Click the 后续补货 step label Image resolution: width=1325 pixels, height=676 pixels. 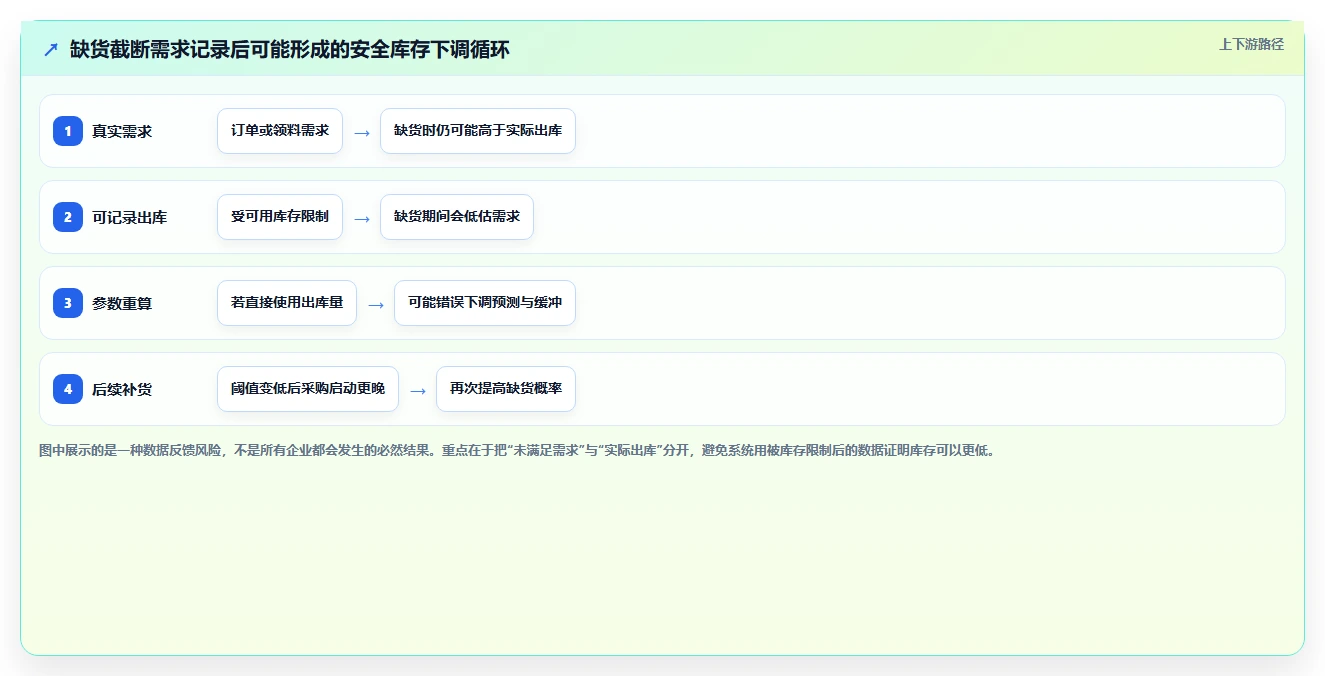(122, 389)
